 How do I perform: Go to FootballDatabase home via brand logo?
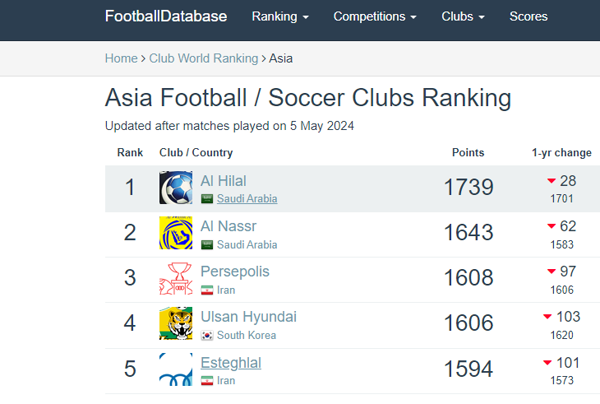pyautogui.click(x=166, y=17)
